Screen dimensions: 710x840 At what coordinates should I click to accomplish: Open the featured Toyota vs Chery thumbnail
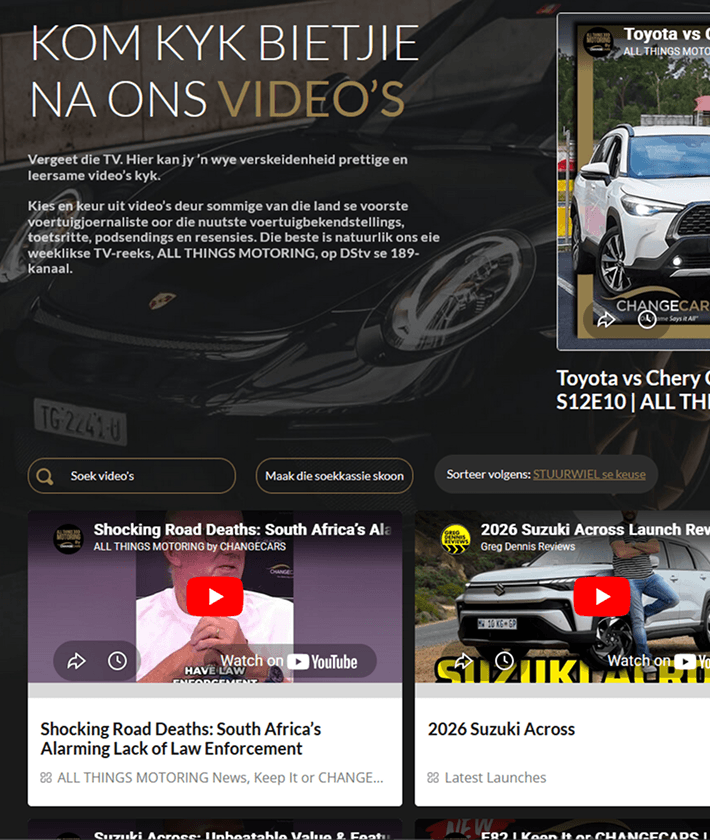[x=634, y=182]
